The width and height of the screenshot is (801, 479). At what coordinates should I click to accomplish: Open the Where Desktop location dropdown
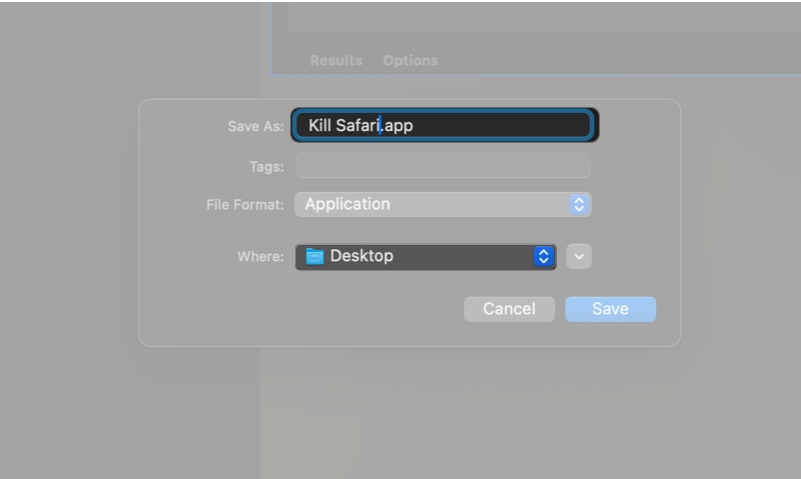(426, 256)
